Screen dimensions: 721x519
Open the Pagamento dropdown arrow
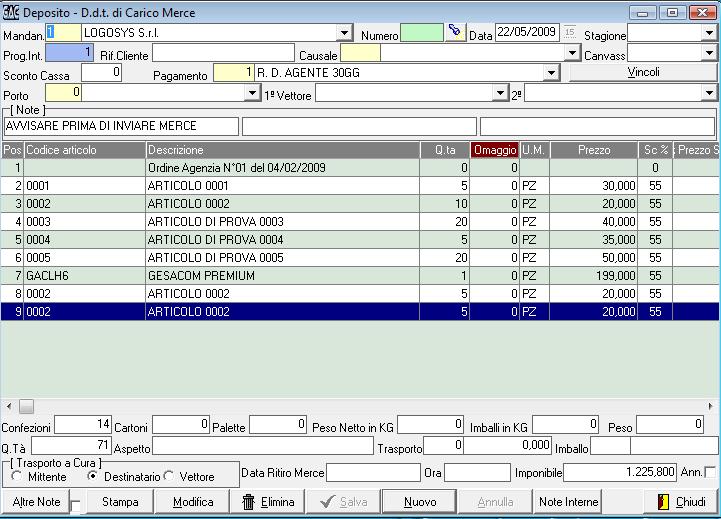pos(551,73)
